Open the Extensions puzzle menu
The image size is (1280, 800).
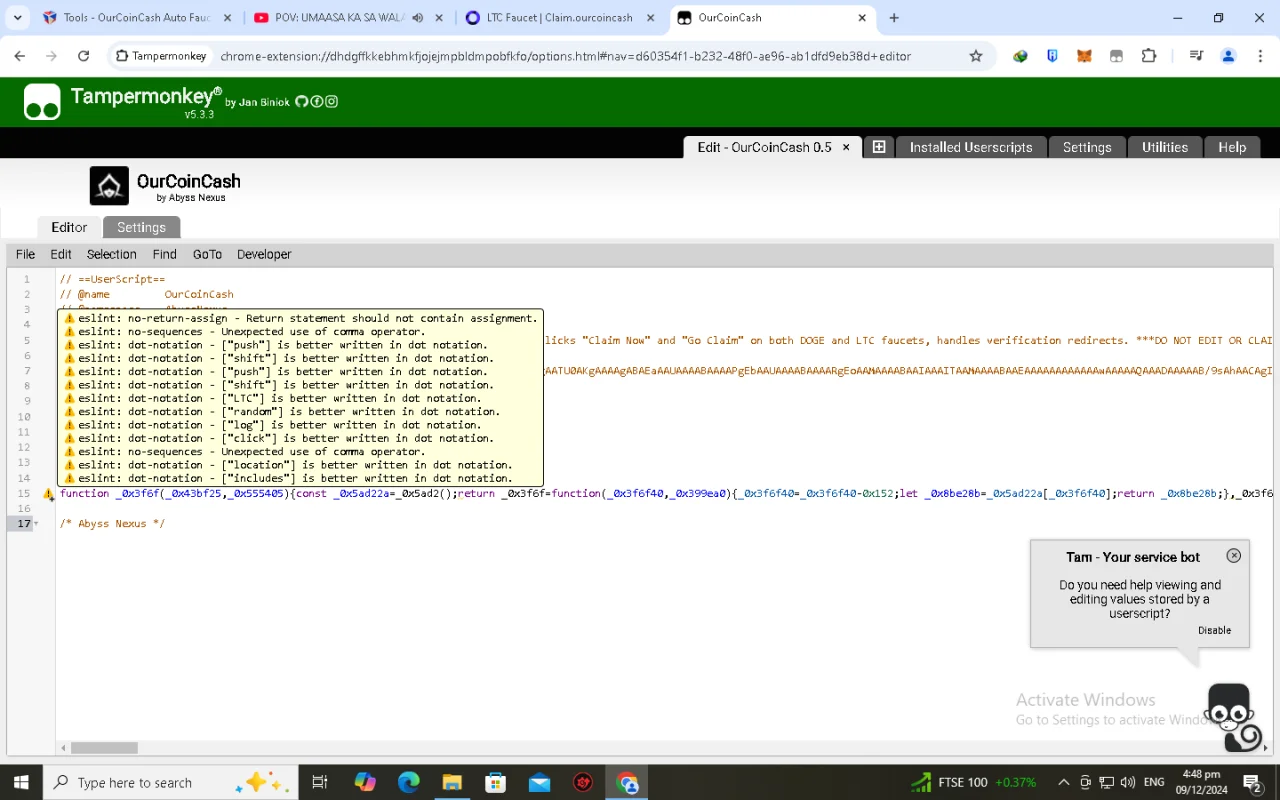(1149, 56)
